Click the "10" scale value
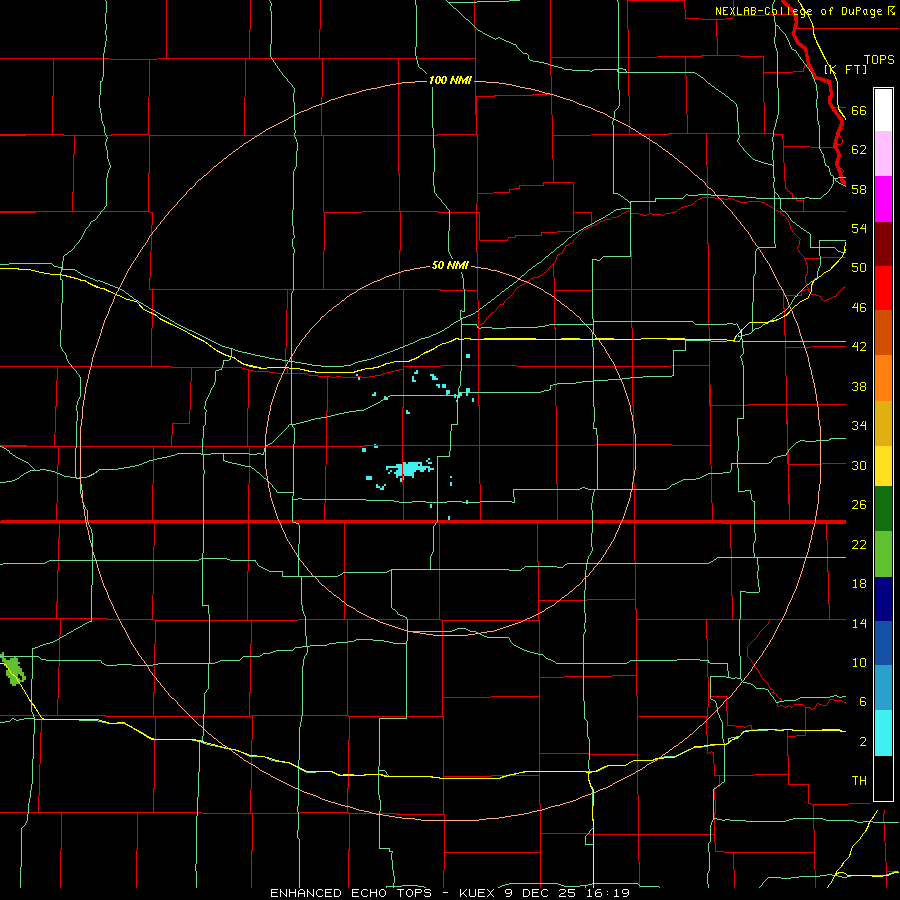 click(x=859, y=662)
